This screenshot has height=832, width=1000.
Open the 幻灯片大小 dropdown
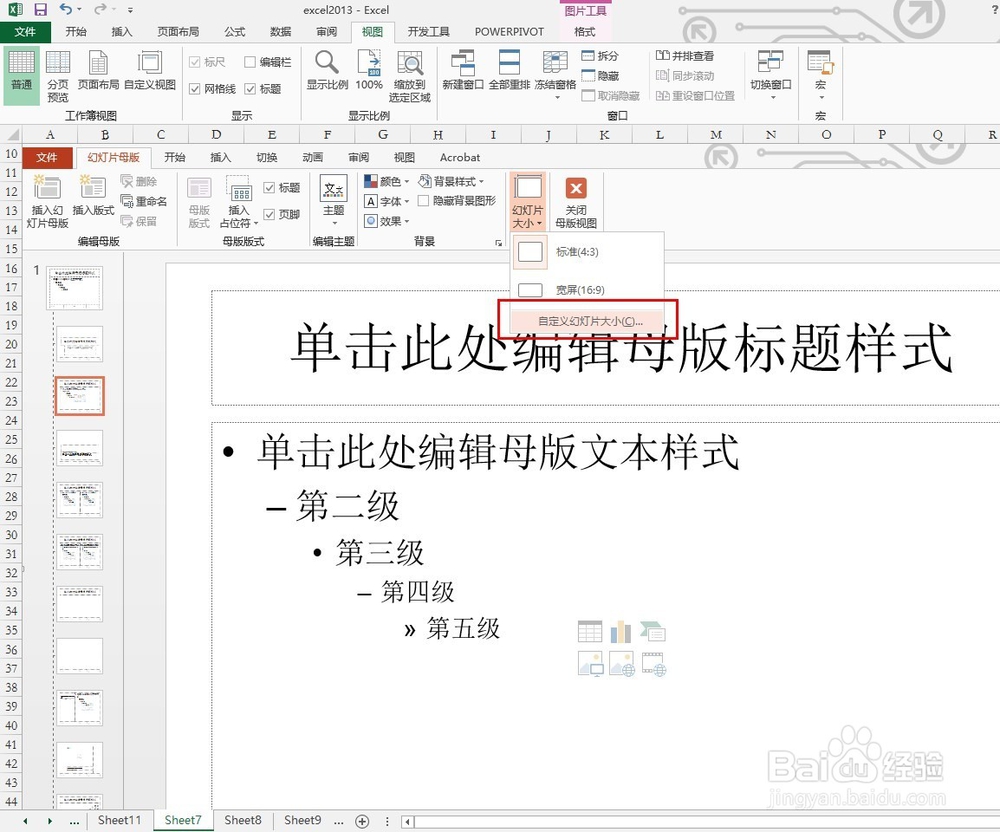527,198
